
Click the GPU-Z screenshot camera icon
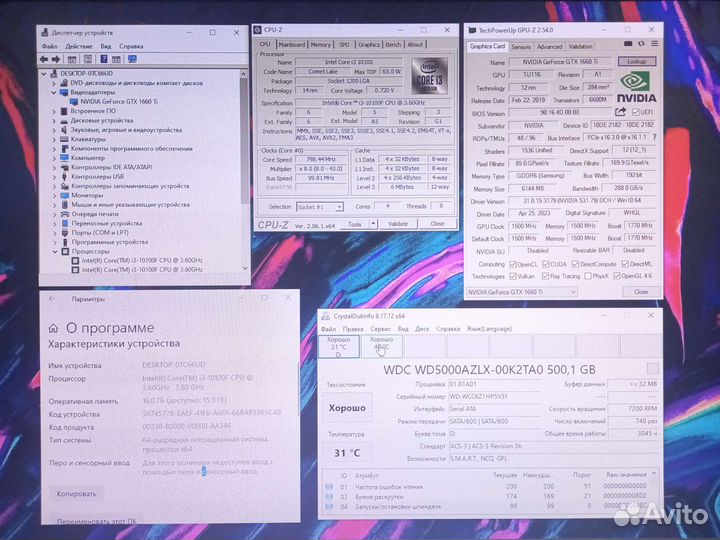coord(628,44)
